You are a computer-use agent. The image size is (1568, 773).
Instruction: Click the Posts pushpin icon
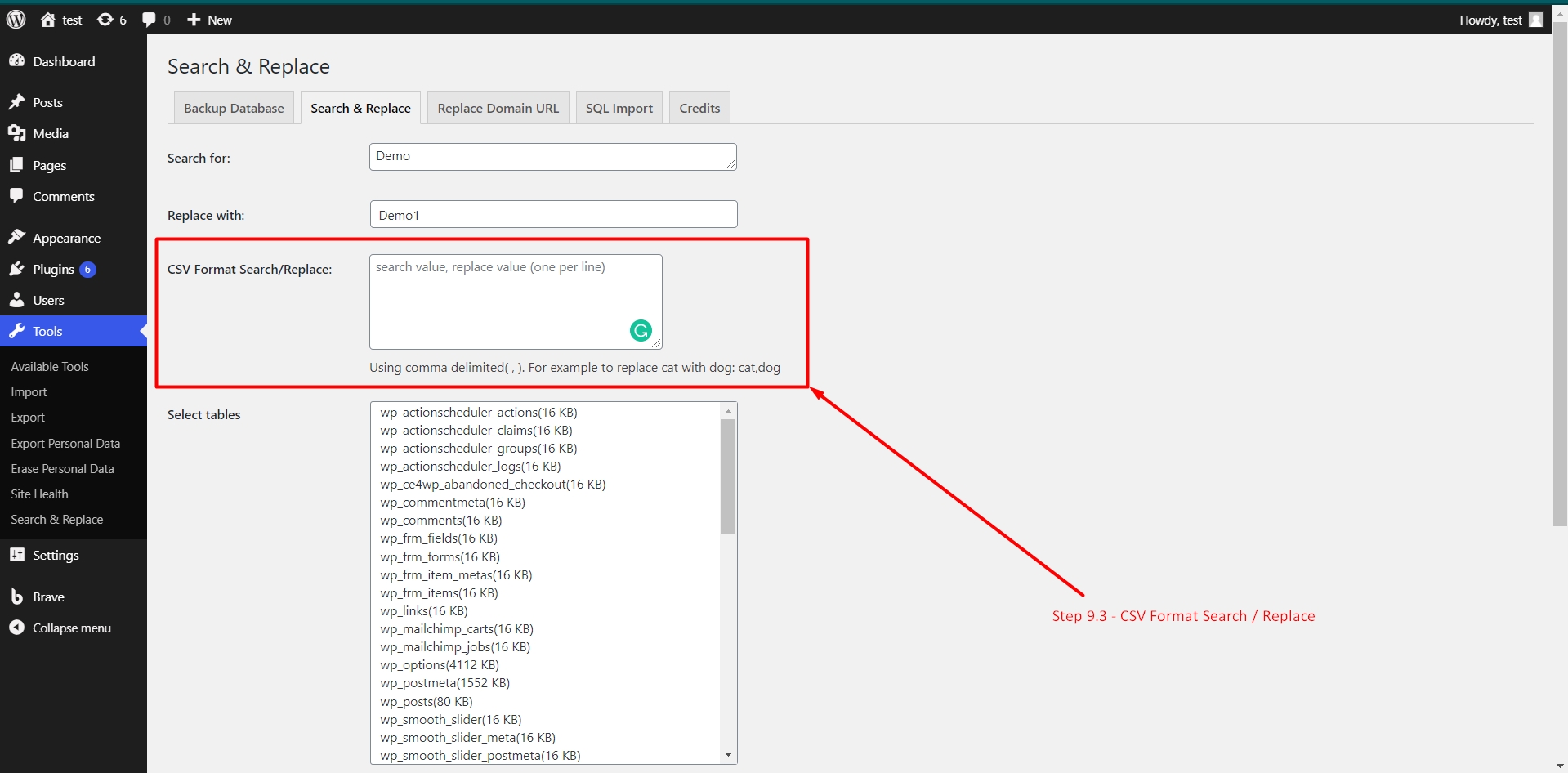16,102
